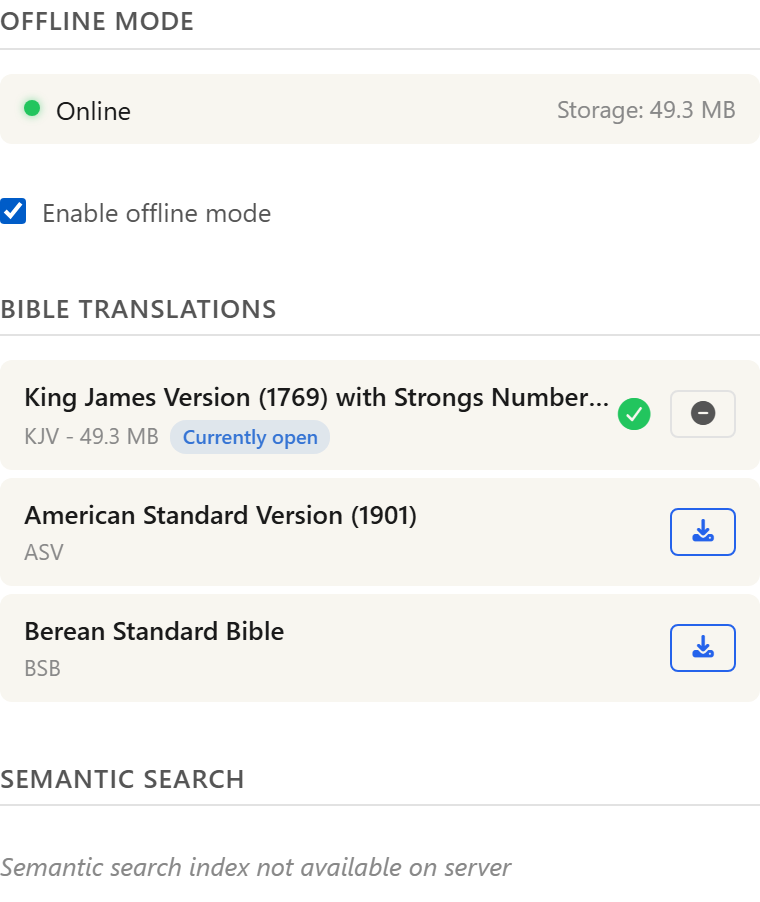Screen dimensions: 760x902
Task: Remove the downloaded KJV translation
Action: click(x=702, y=414)
